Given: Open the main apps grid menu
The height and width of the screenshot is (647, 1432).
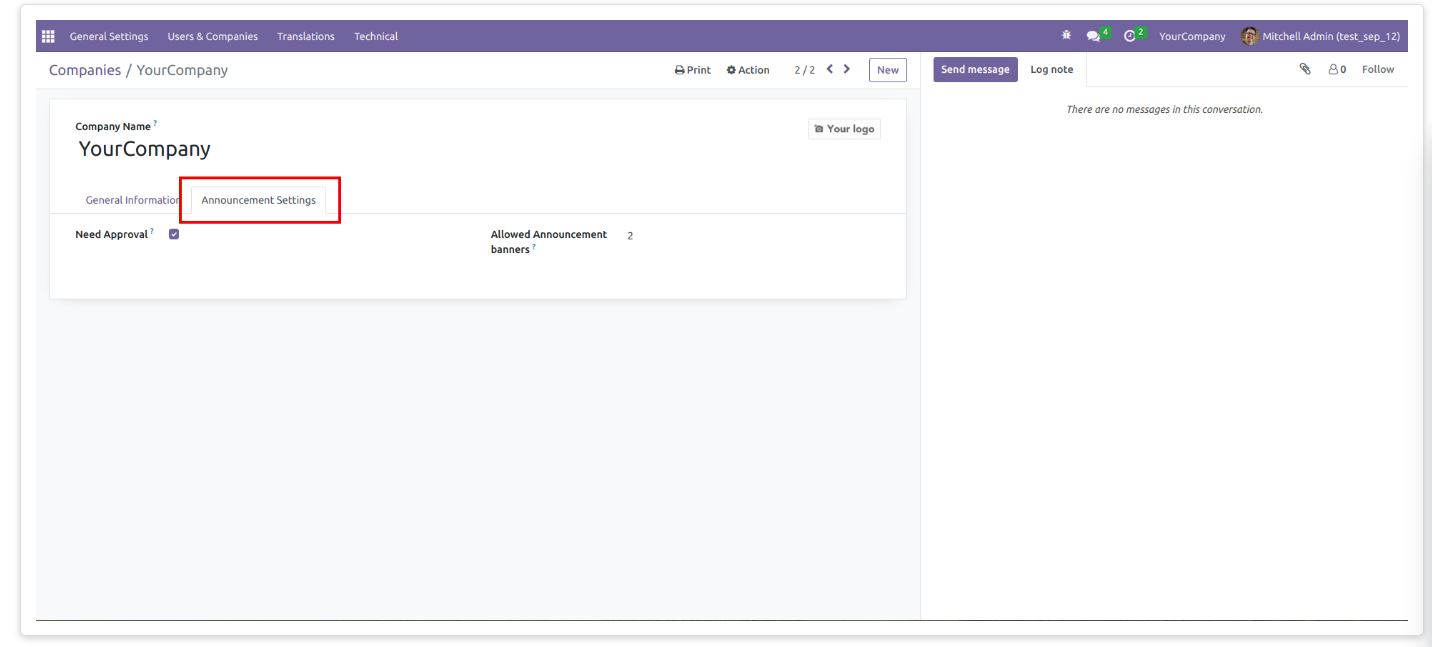Looking at the screenshot, I should (x=48, y=36).
